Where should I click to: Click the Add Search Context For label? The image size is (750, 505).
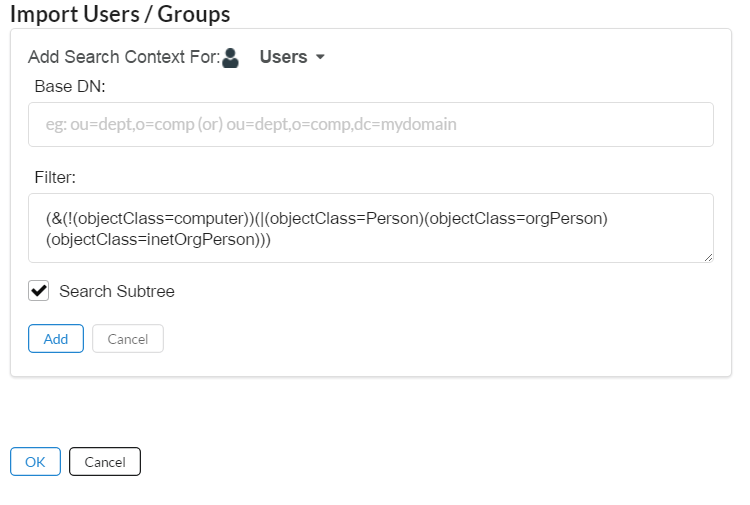click(x=124, y=57)
